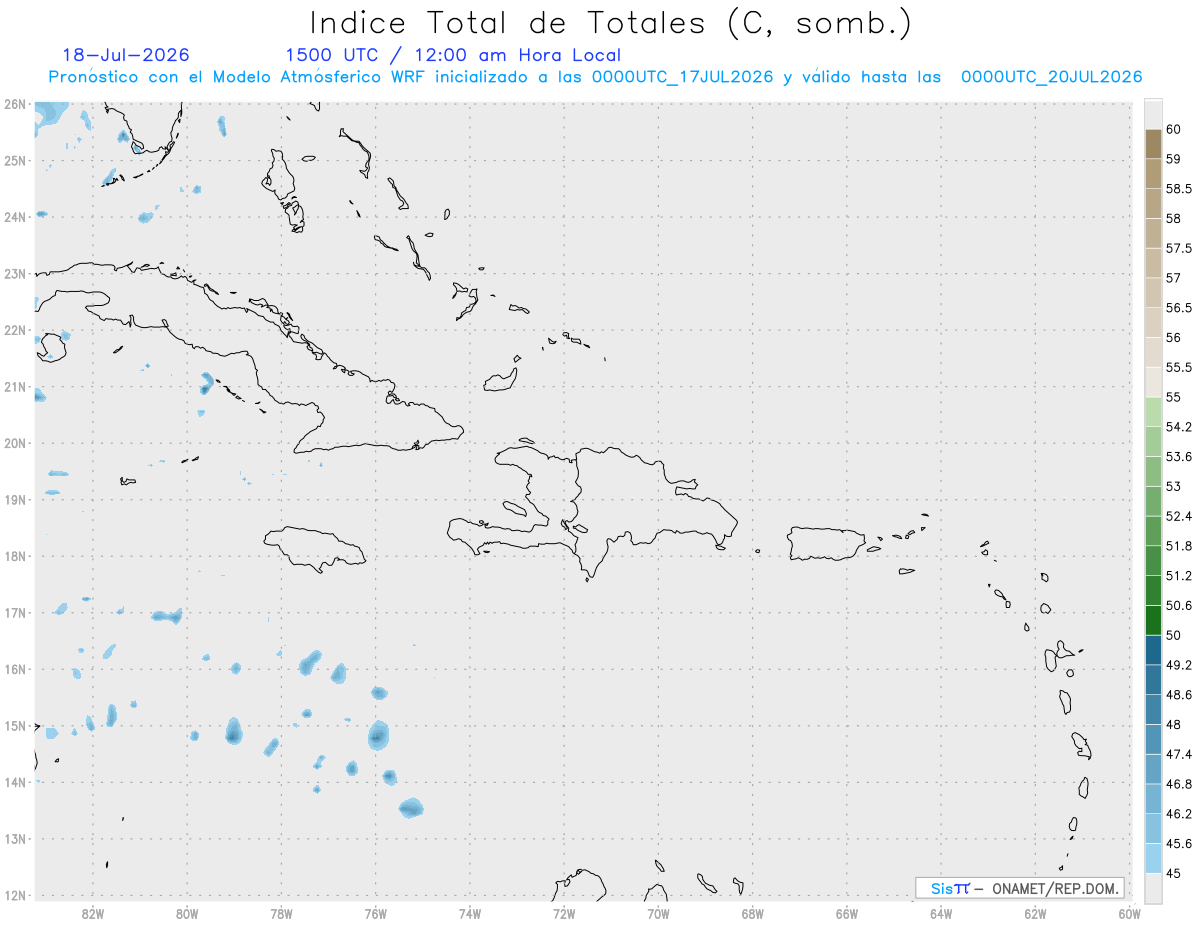Click the 15N latitude label
Screen dimensions: 1200x927
pos(15,726)
